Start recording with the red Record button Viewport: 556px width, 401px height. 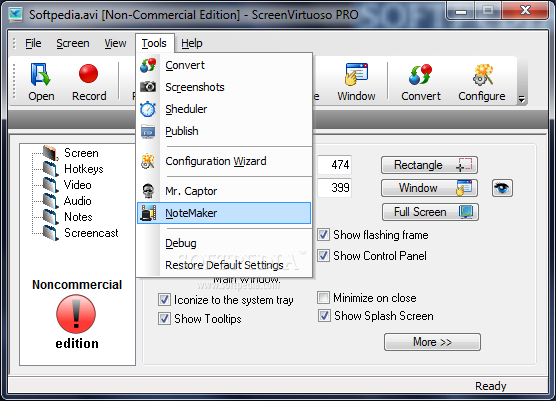click(x=89, y=82)
